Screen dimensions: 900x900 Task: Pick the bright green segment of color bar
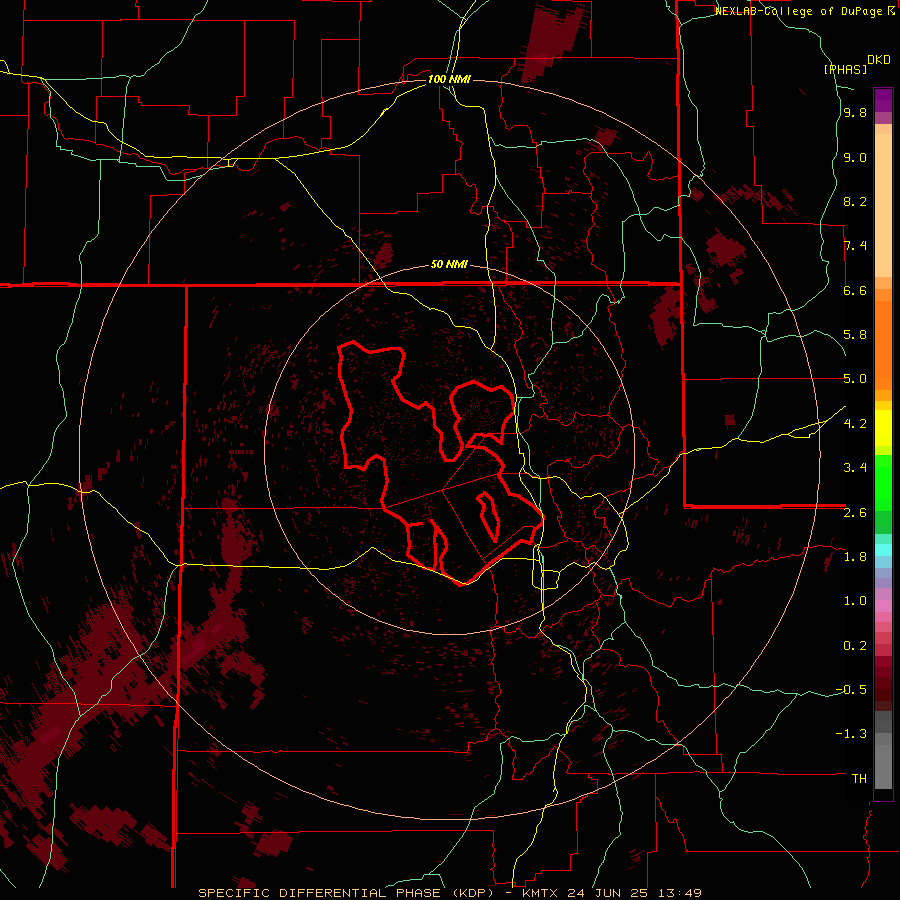[883, 483]
